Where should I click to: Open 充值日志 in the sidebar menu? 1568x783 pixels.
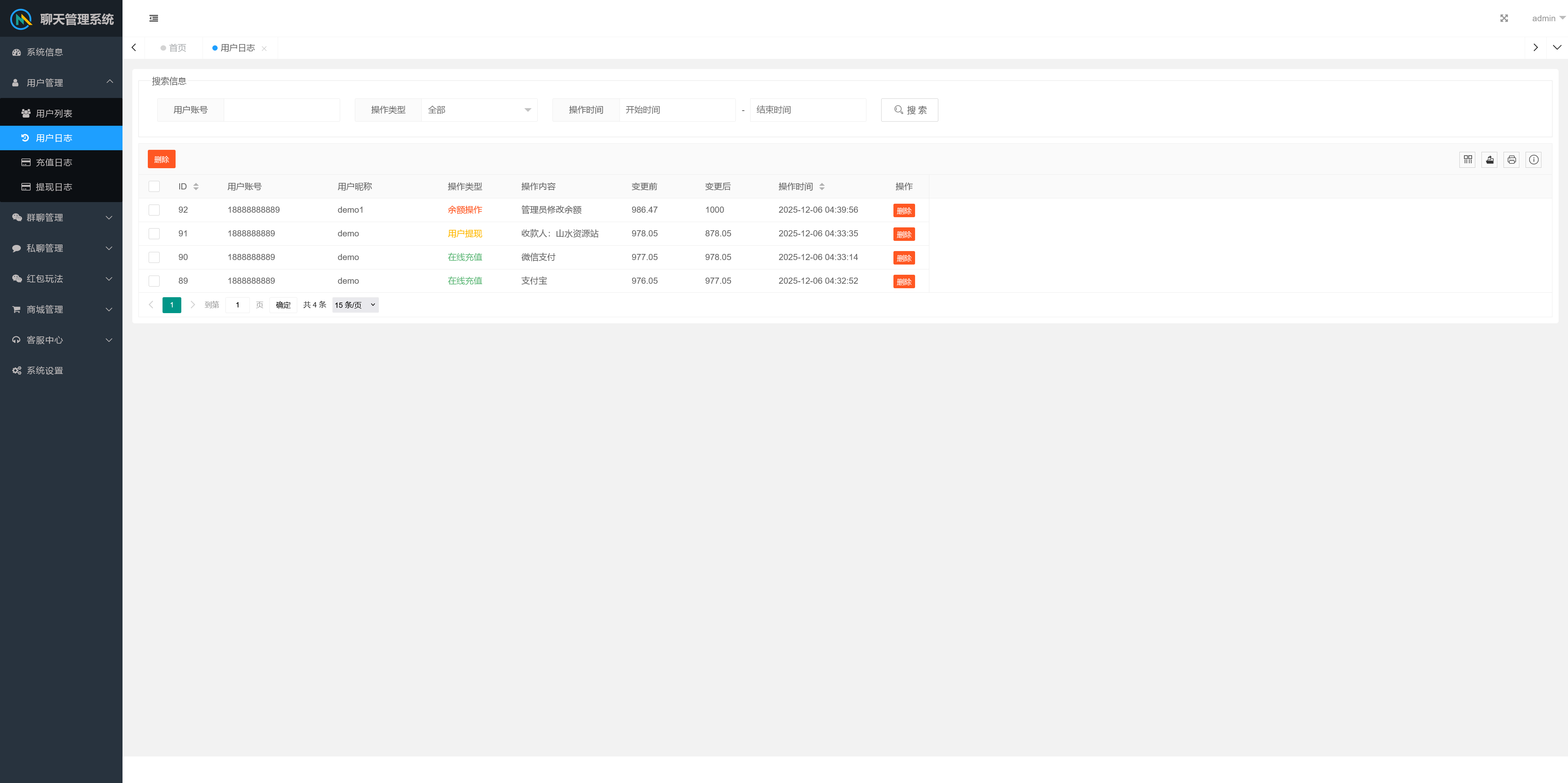click(x=53, y=162)
